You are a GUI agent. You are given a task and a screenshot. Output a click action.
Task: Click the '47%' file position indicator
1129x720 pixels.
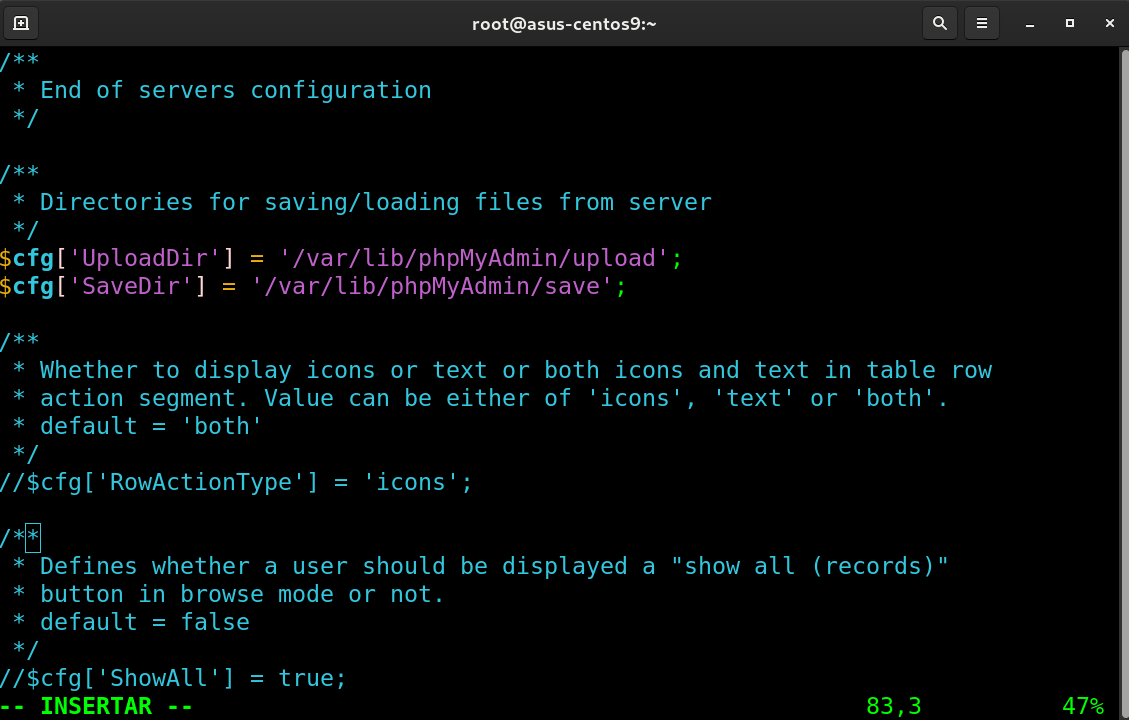tap(1083, 706)
